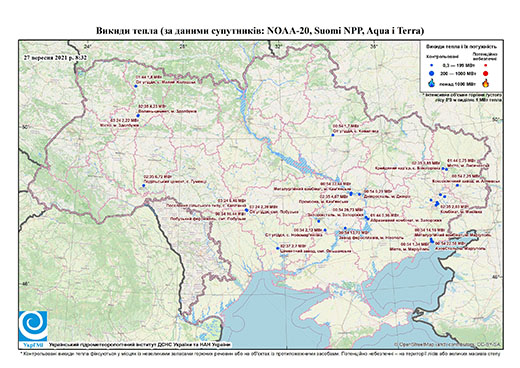The width and height of the screenshot is (520, 368).
Task: Click the 27 September 2021 date stamp
Action: point(55,57)
